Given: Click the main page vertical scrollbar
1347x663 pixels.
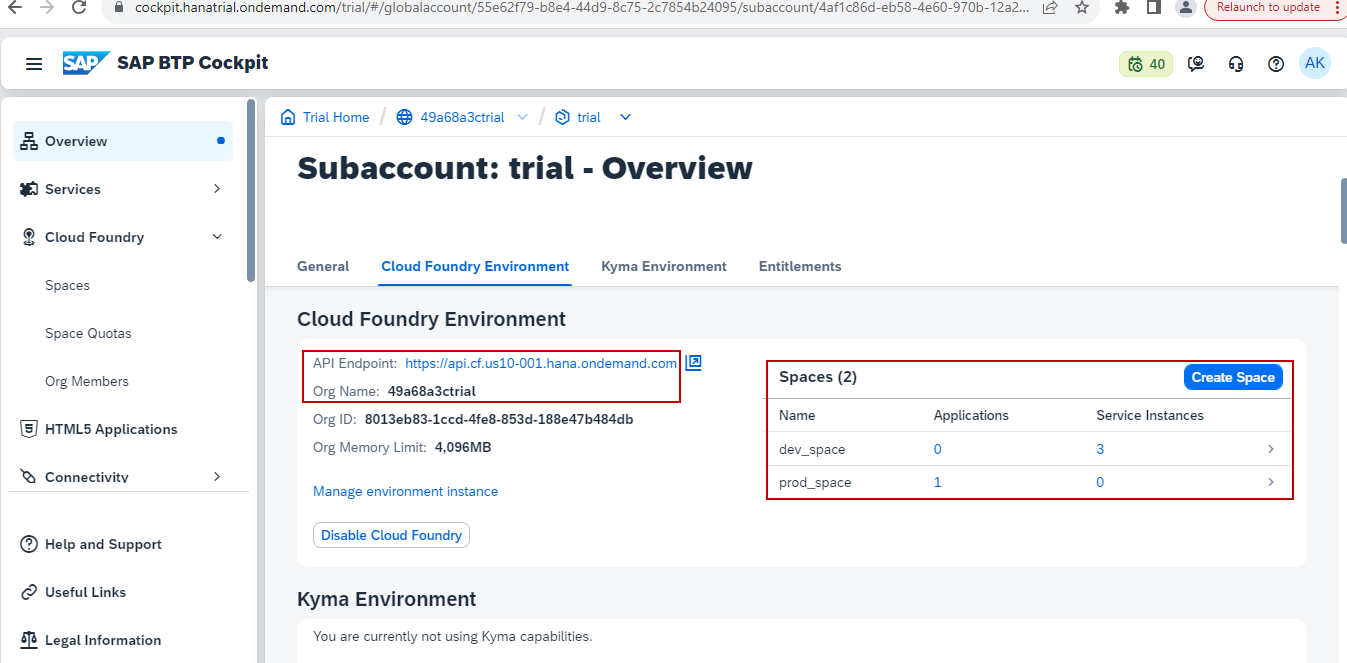Looking at the screenshot, I should [x=1343, y=210].
